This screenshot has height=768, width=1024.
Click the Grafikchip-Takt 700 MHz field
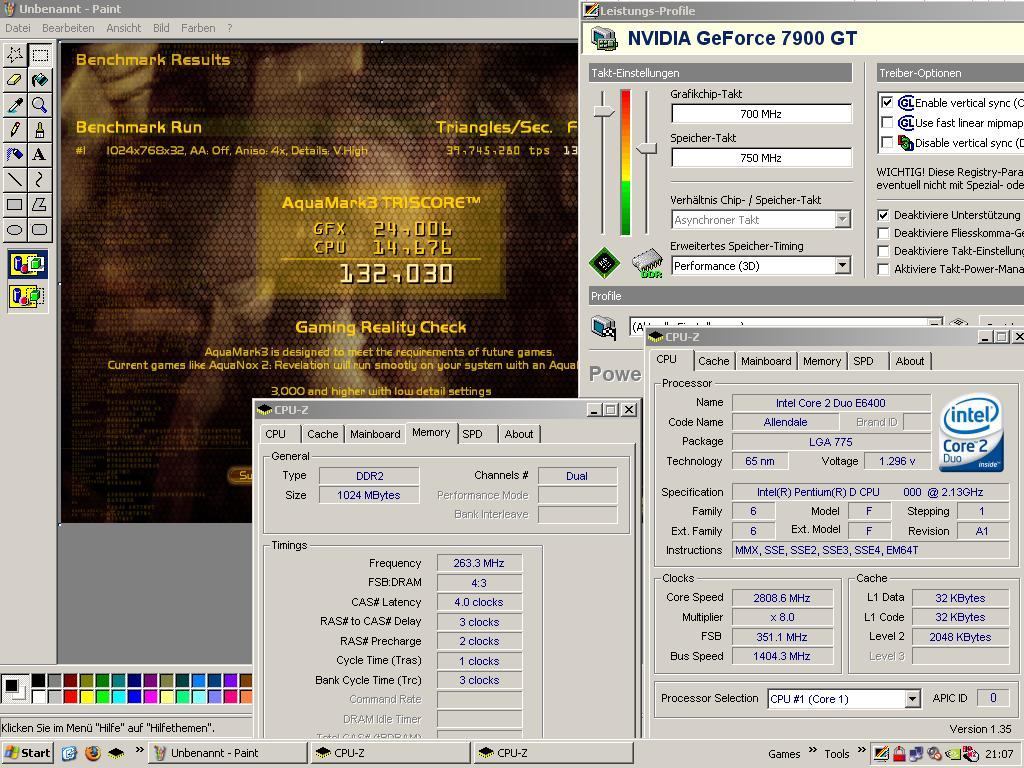[x=761, y=114]
